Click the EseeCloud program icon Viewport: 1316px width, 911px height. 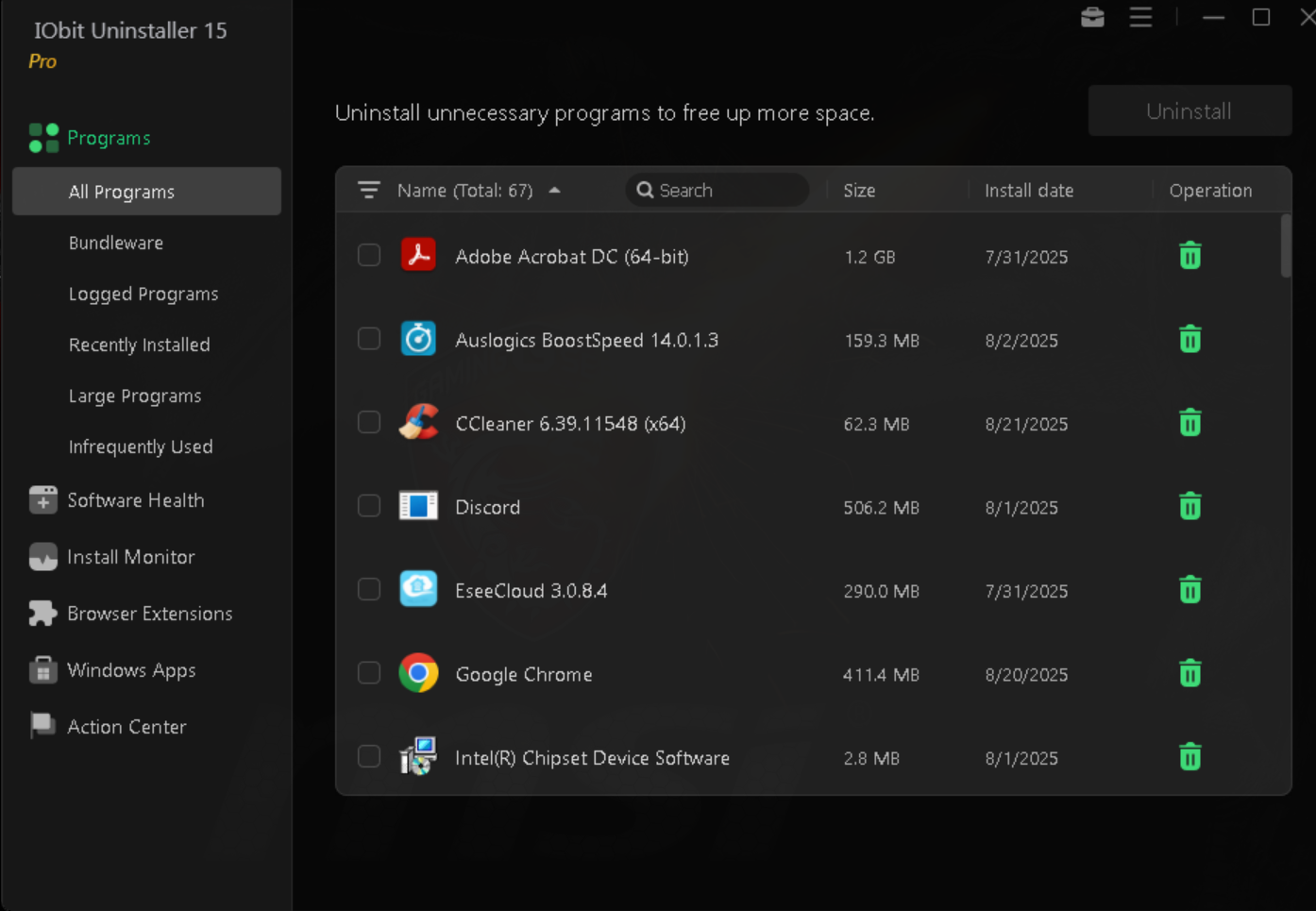coord(418,589)
